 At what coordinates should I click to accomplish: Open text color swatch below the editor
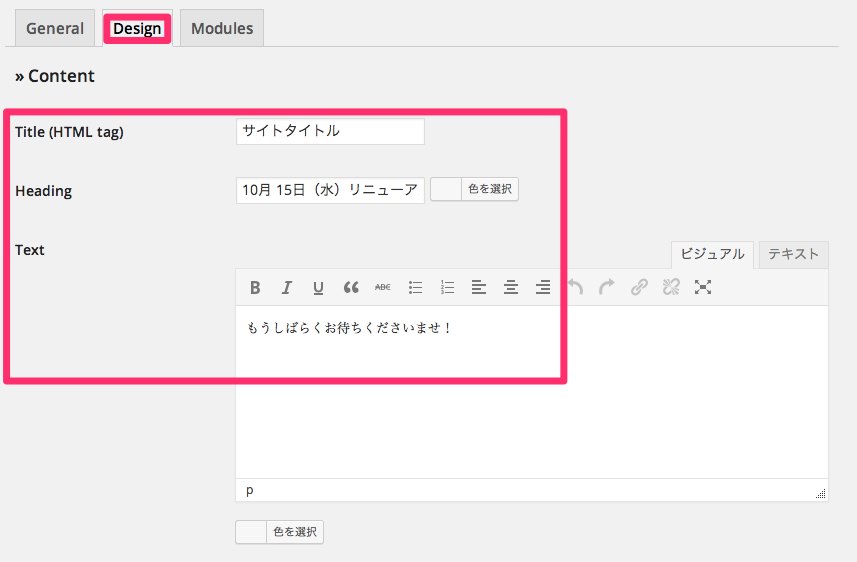tap(251, 532)
